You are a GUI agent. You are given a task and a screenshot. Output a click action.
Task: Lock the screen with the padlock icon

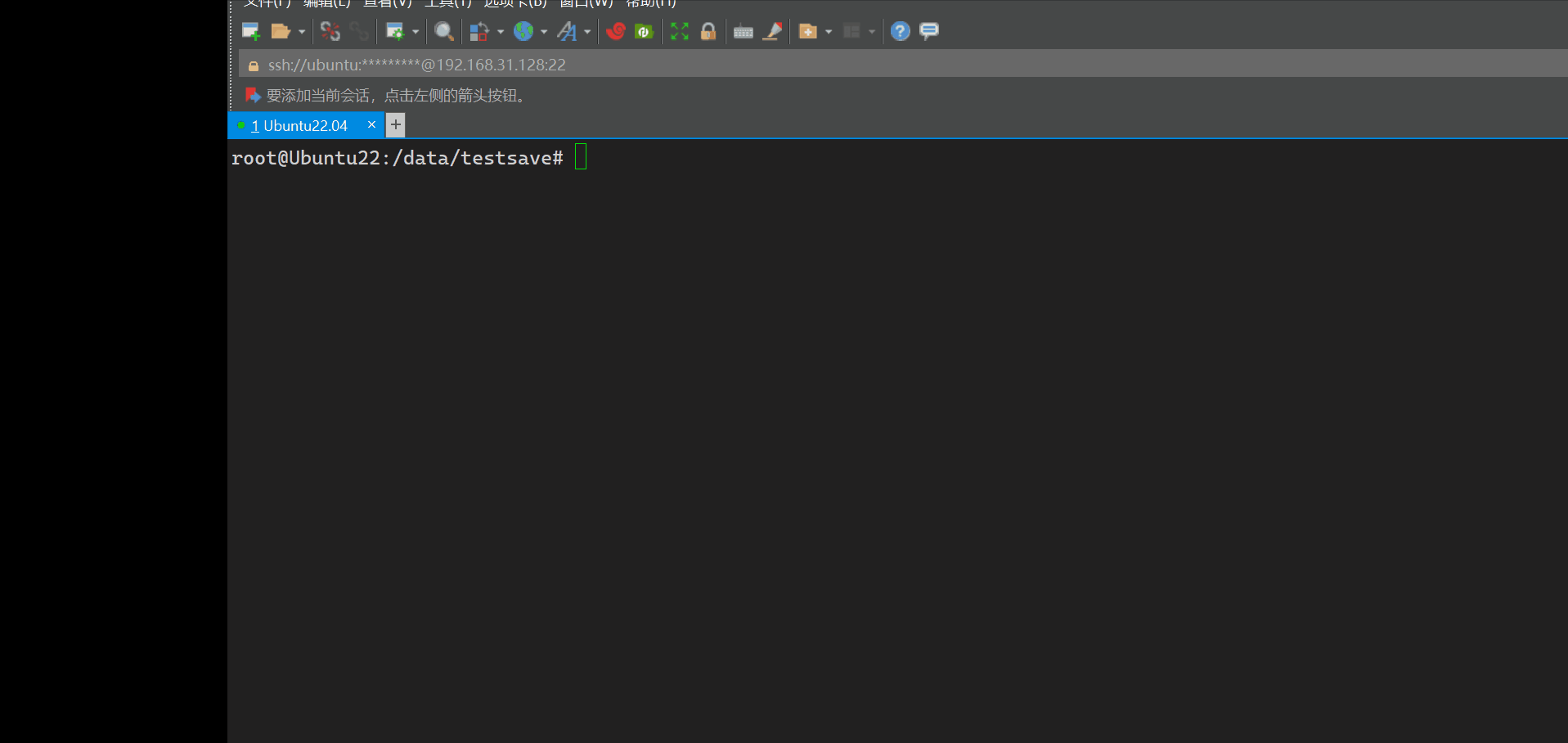point(708,32)
